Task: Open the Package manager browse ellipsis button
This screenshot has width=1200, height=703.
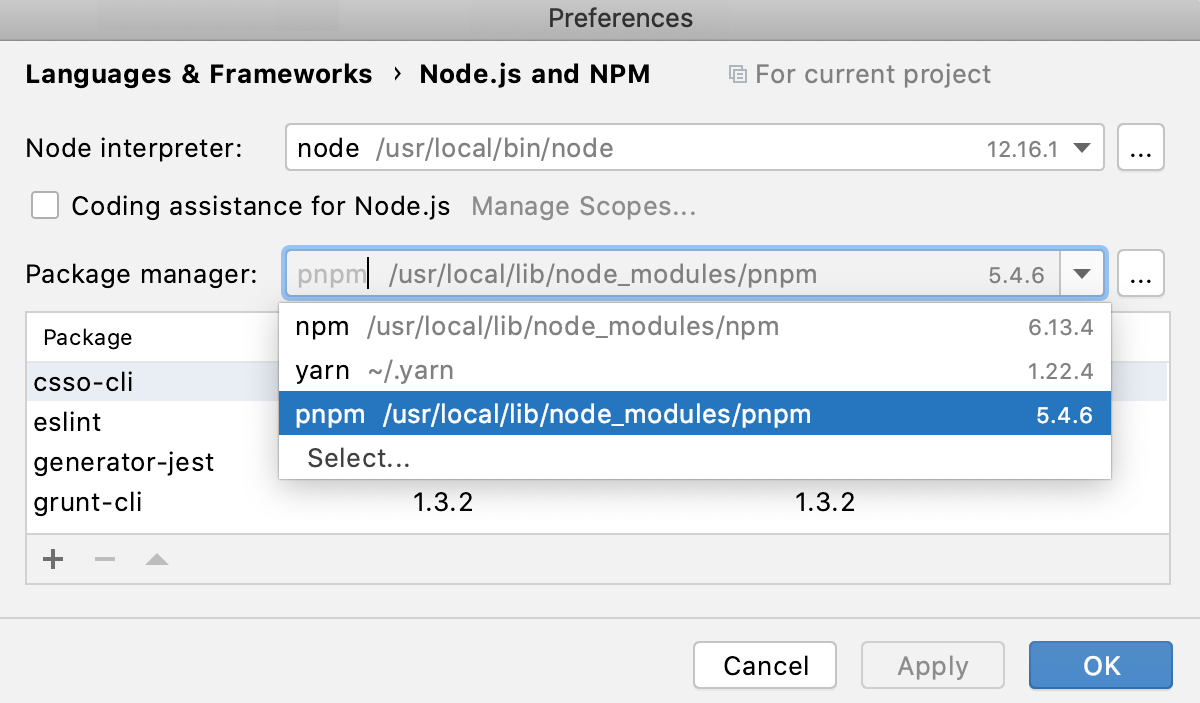Action: coord(1141,273)
